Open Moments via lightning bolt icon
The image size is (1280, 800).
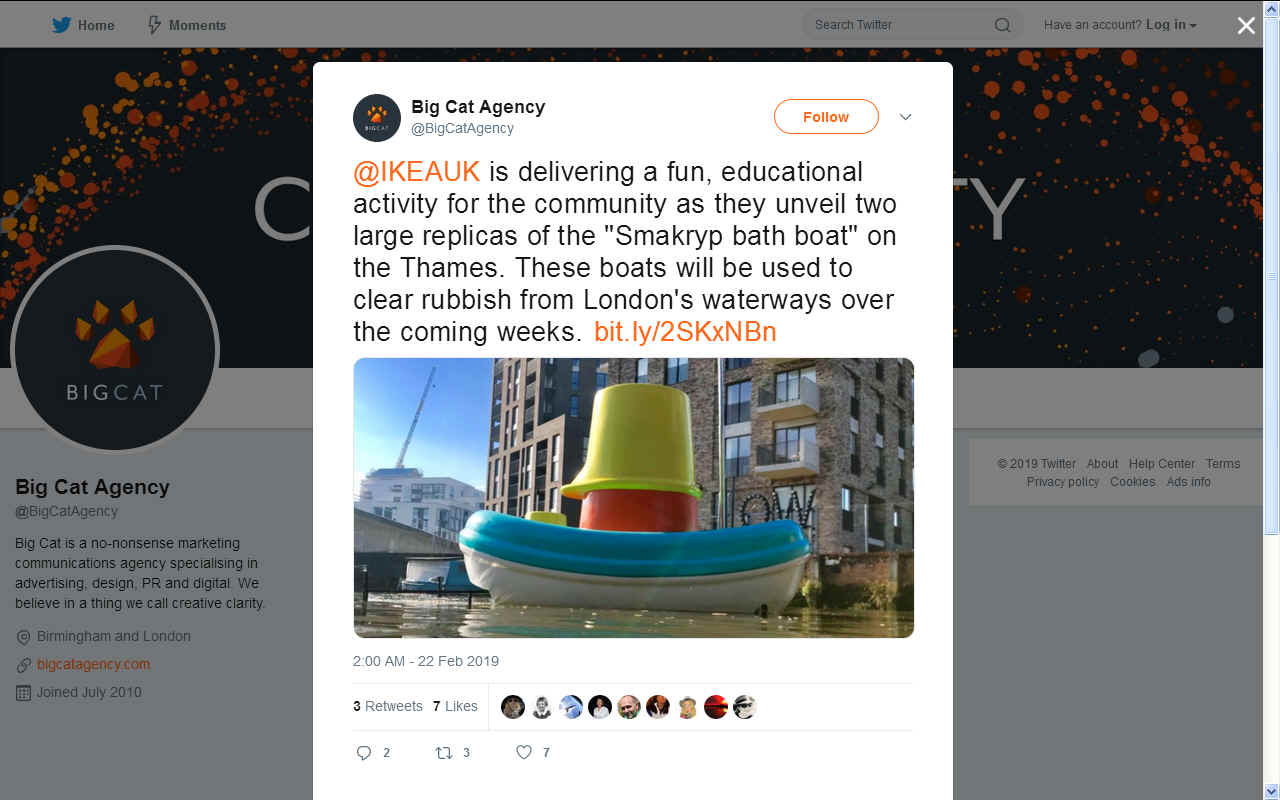click(154, 25)
